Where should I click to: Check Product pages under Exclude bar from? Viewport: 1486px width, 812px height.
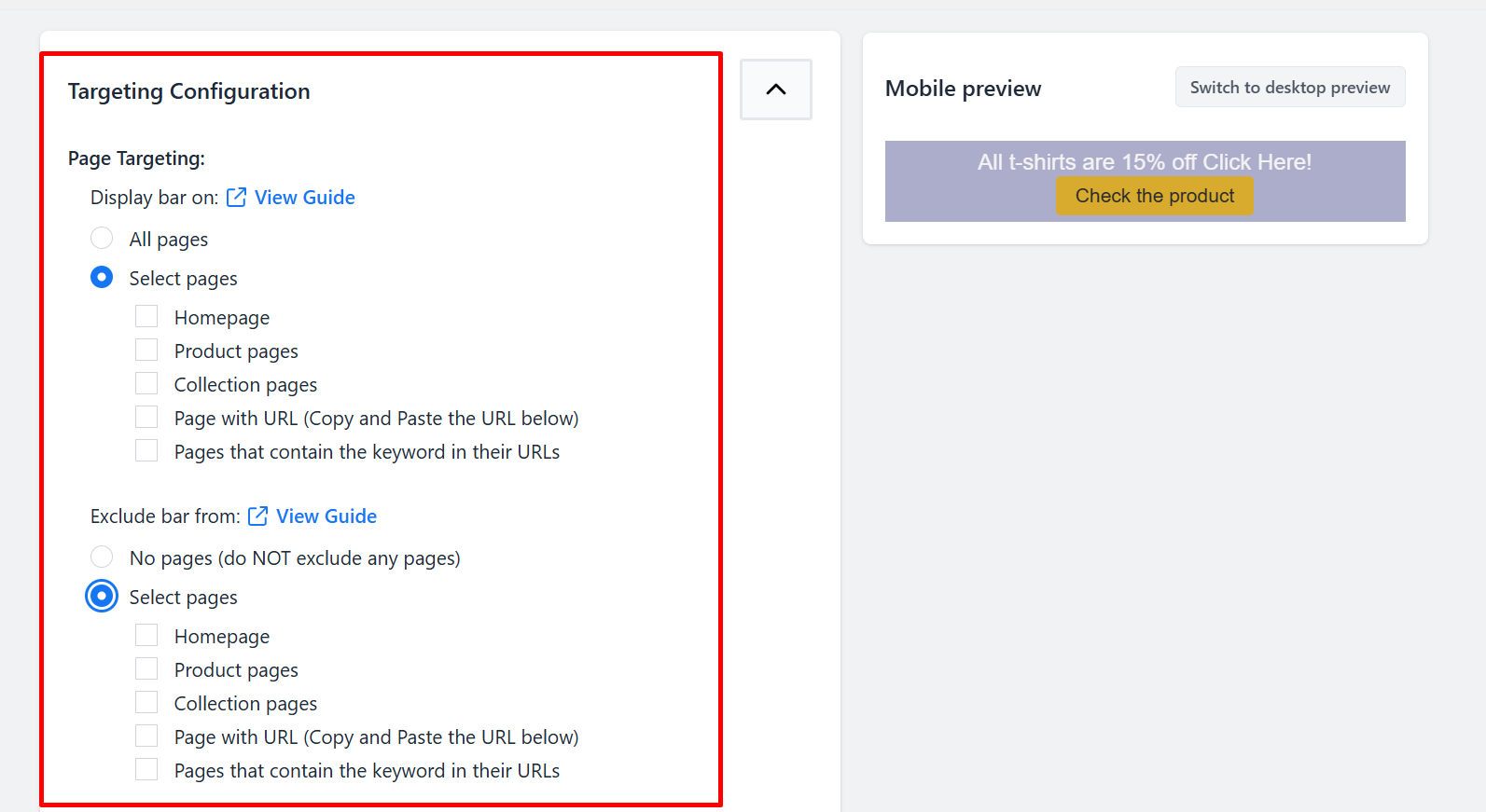(x=146, y=669)
